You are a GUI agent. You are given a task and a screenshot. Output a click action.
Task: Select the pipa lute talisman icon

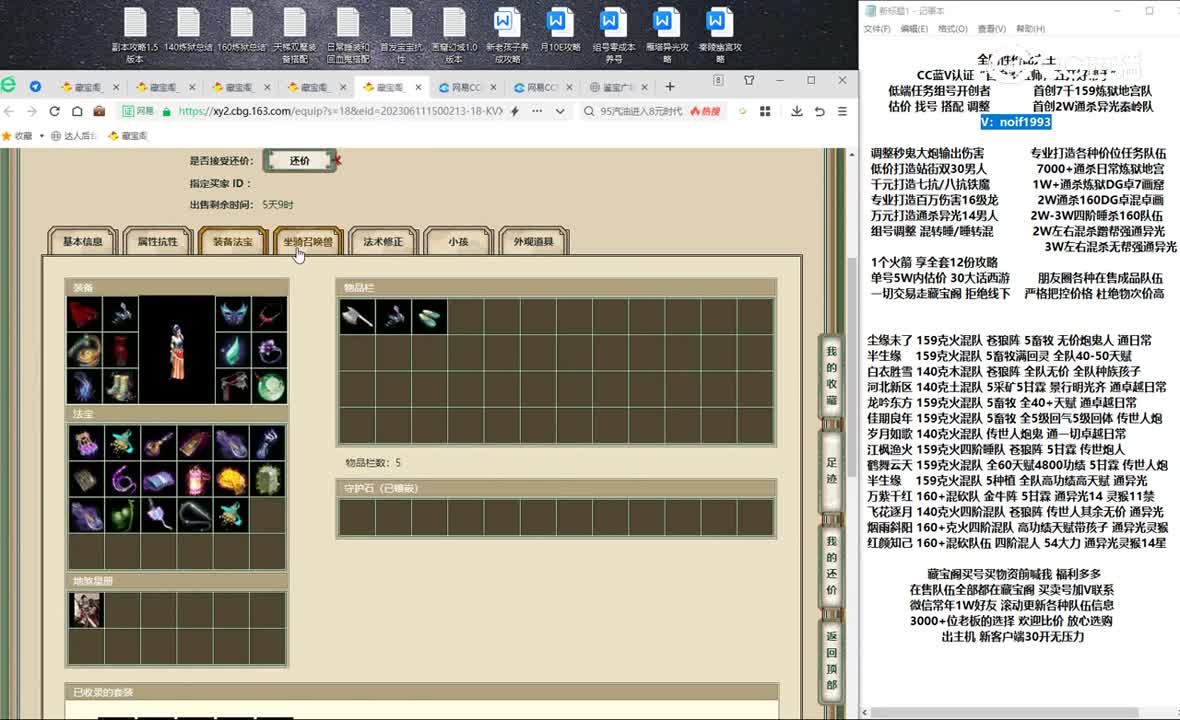(158, 444)
